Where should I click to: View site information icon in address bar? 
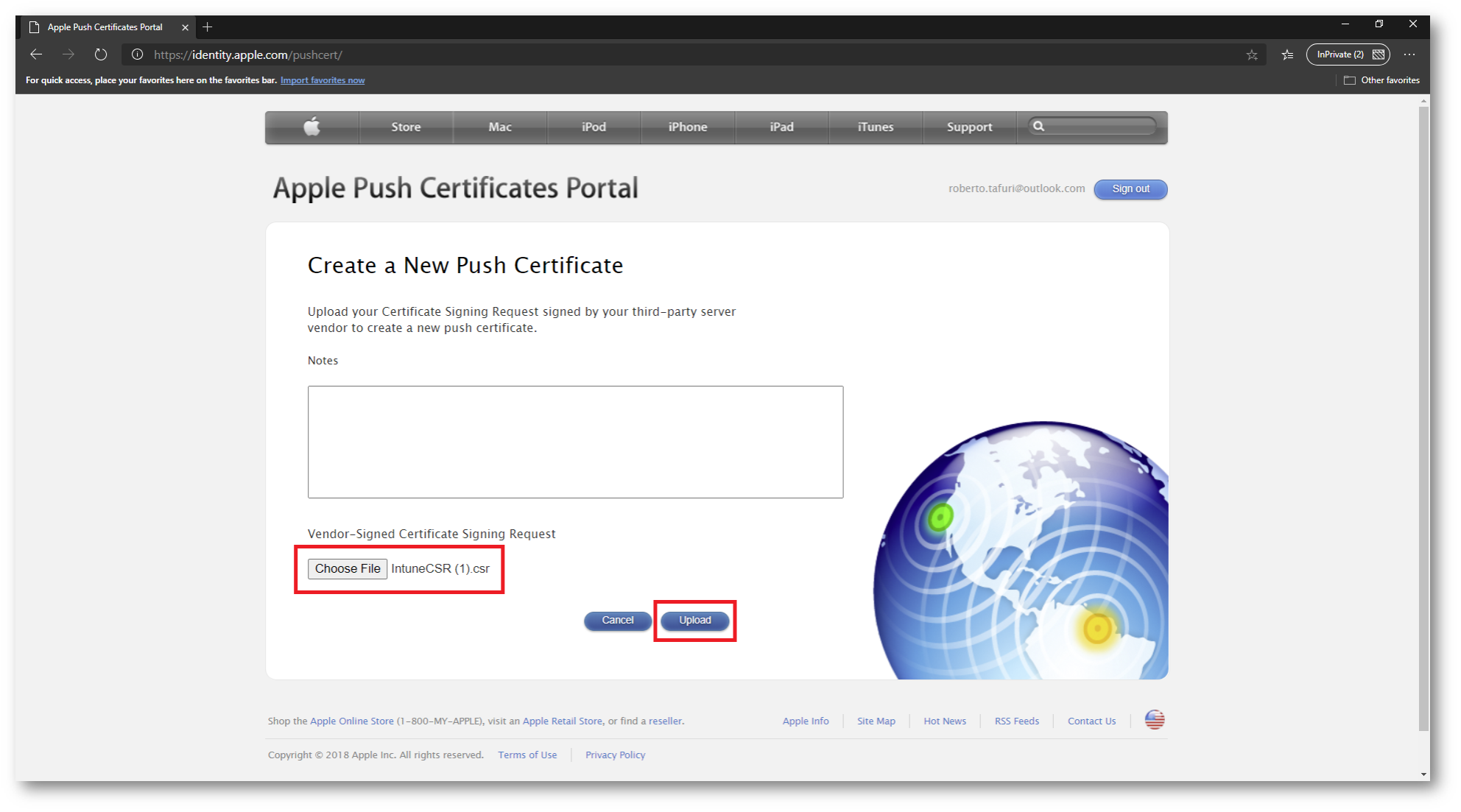[x=137, y=54]
